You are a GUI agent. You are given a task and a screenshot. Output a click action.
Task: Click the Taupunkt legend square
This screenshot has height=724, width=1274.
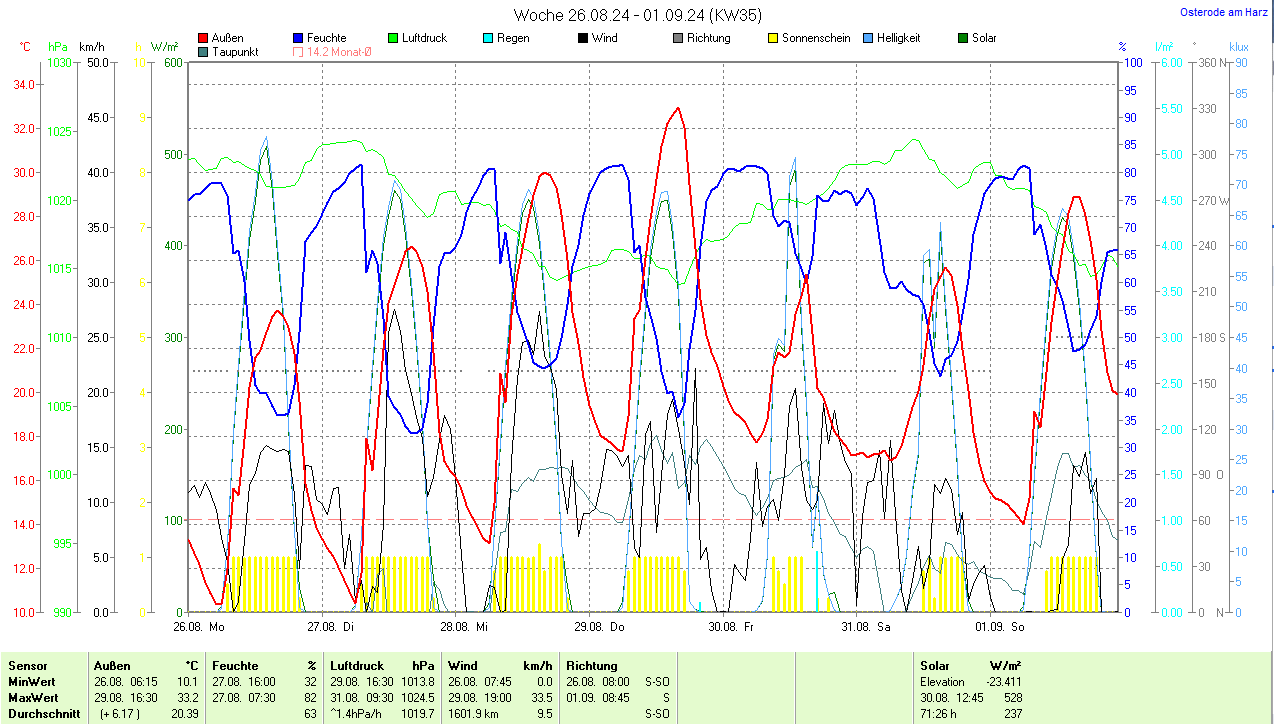[x=204, y=52]
